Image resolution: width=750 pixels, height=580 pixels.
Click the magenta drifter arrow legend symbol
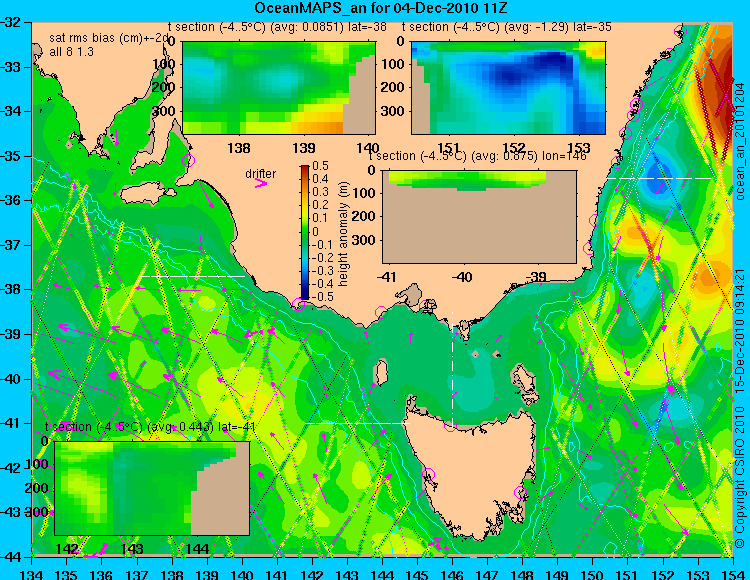(260, 183)
